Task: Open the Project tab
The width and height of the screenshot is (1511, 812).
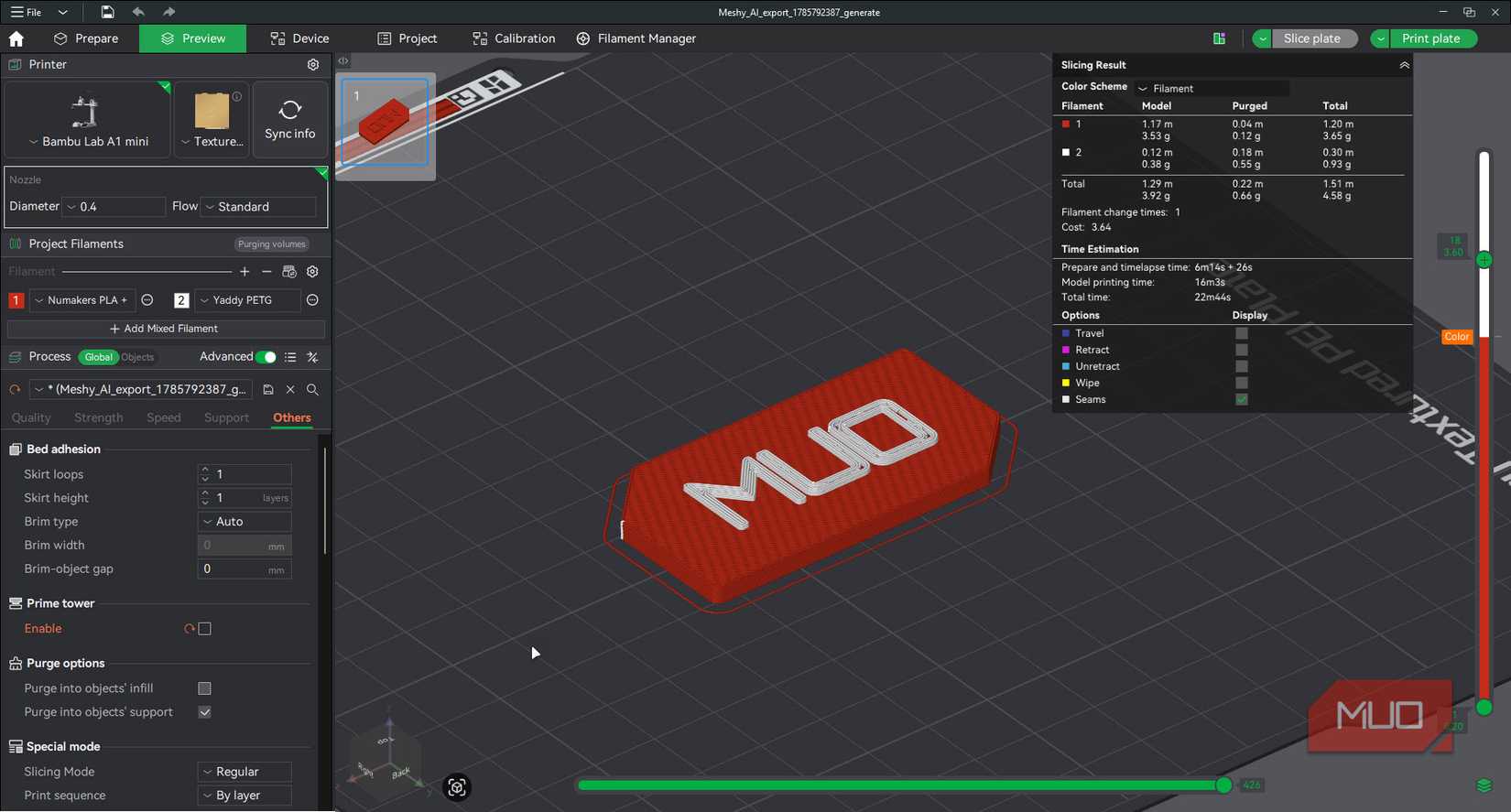Action: (x=408, y=38)
